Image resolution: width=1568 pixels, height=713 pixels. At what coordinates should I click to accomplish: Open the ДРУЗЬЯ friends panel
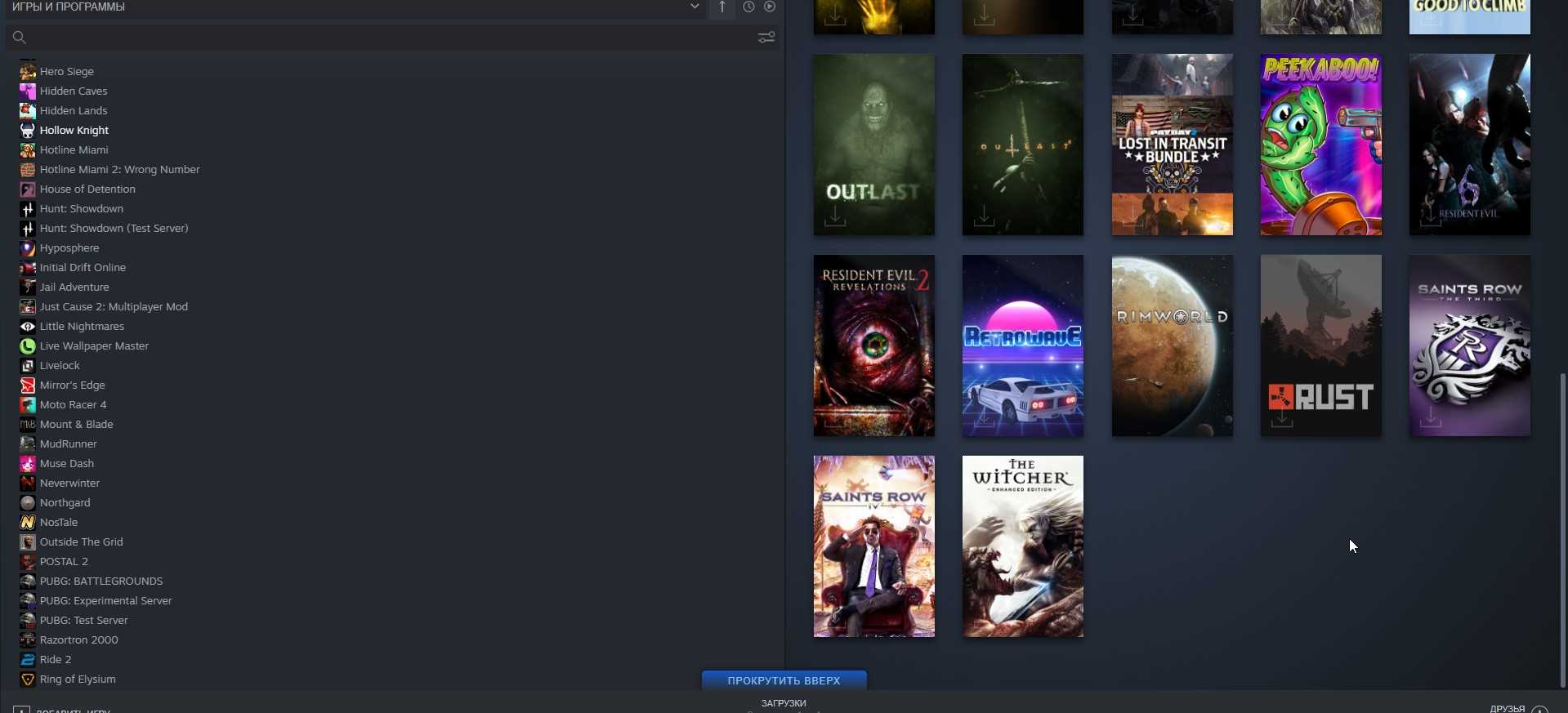1508,709
